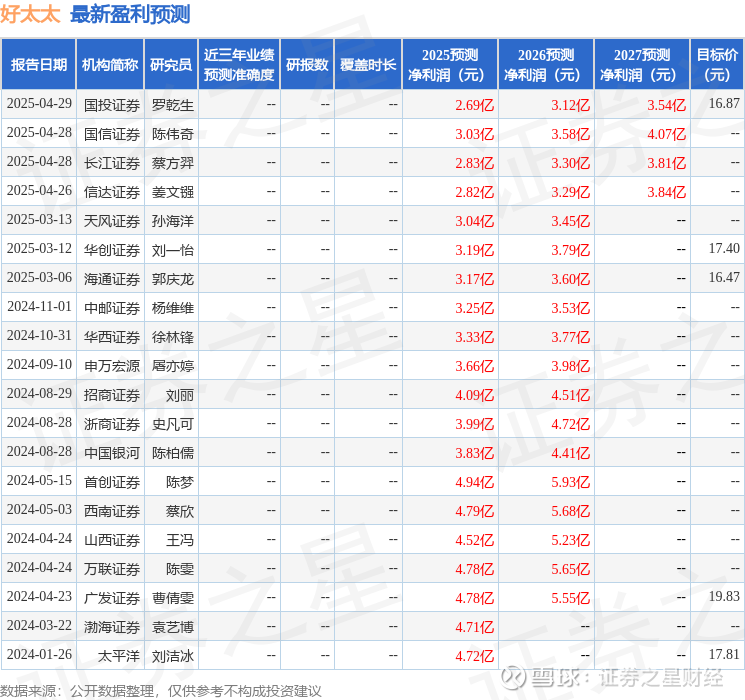Select 万联证券 institution cell
The width and height of the screenshot is (745, 700).
pos(112,569)
